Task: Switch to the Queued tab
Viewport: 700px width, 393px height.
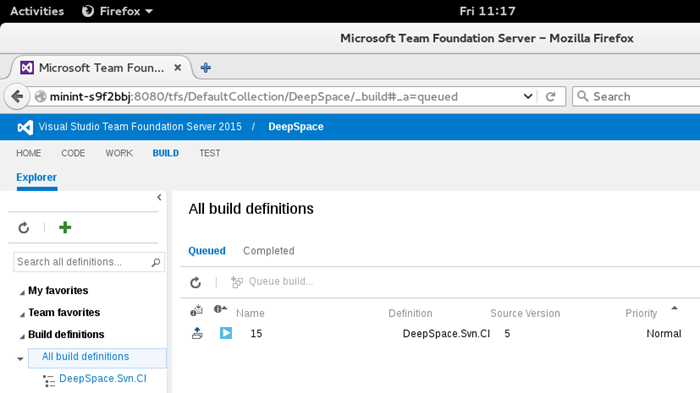Action: pyautogui.click(x=207, y=251)
